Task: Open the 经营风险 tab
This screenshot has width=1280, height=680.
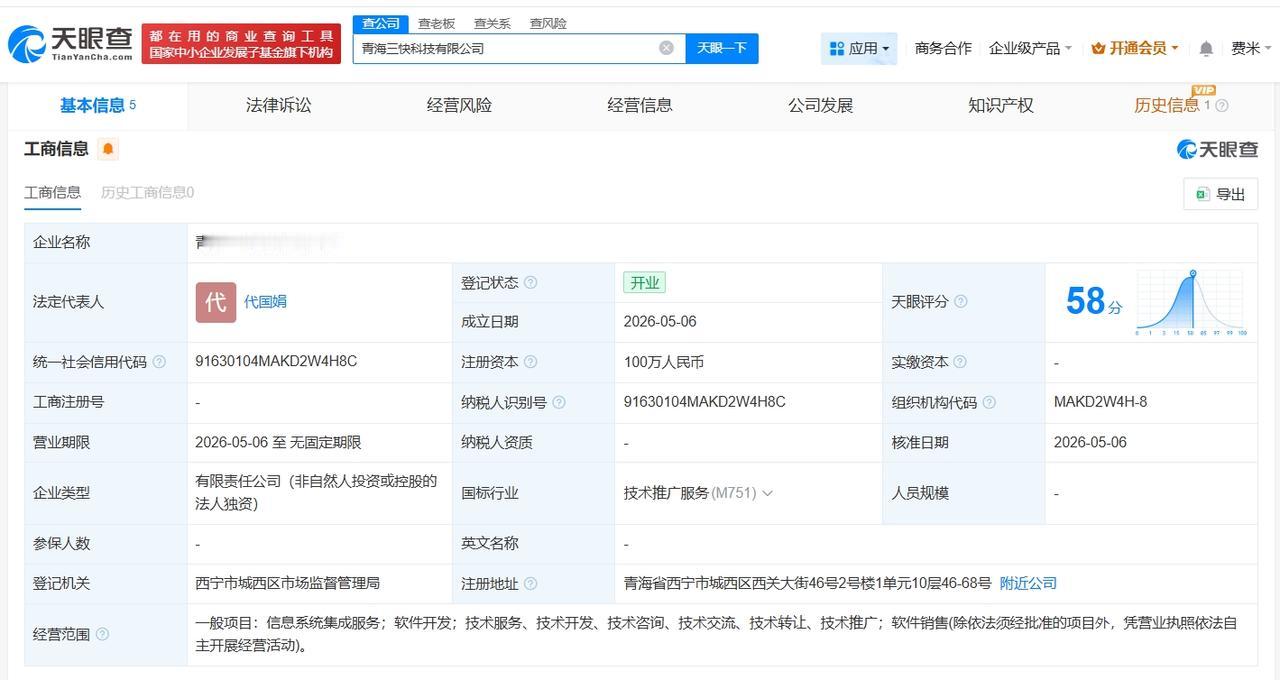Action: (x=459, y=105)
